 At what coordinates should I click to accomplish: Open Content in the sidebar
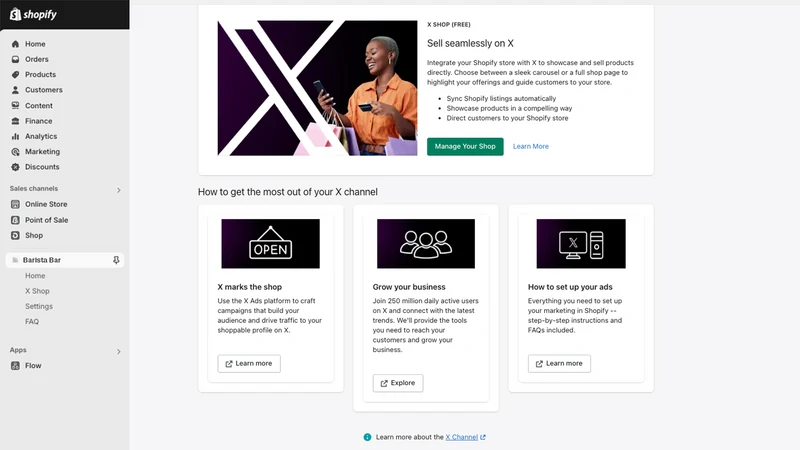(x=39, y=106)
